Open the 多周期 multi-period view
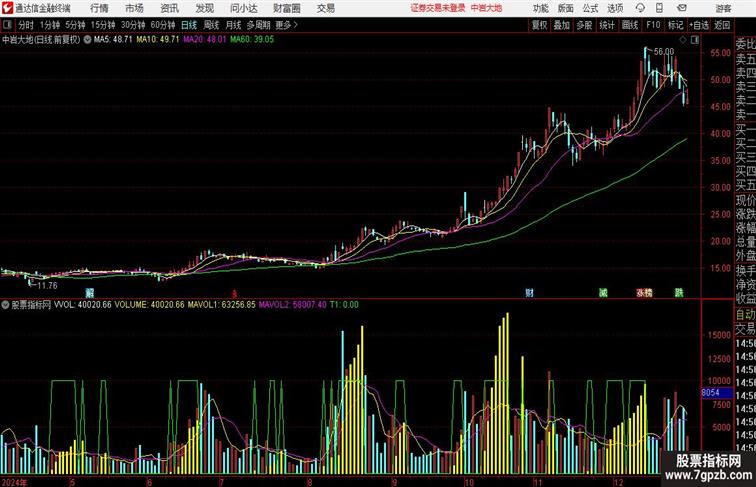 (258, 25)
